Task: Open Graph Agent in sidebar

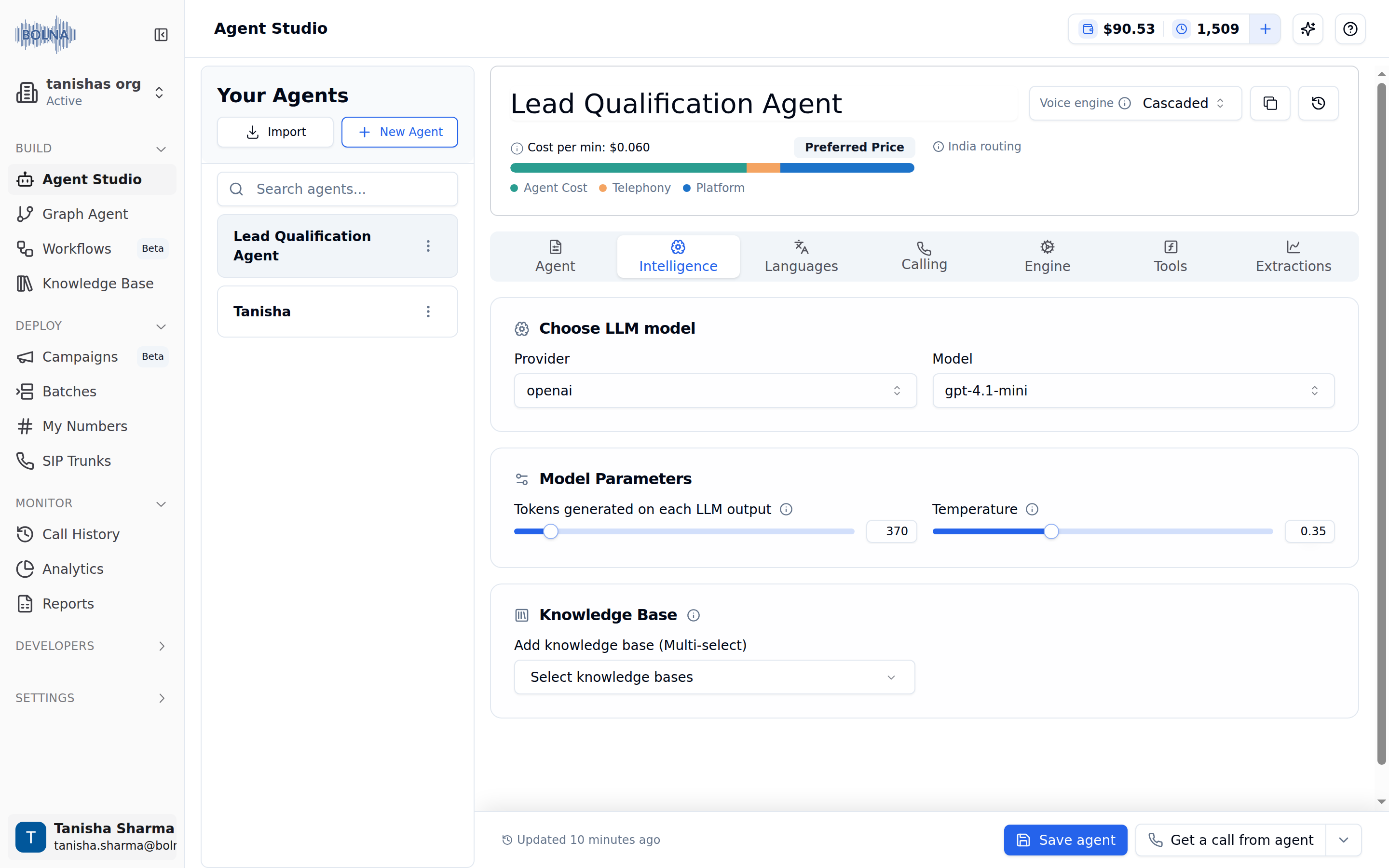Action: tap(92, 214)
